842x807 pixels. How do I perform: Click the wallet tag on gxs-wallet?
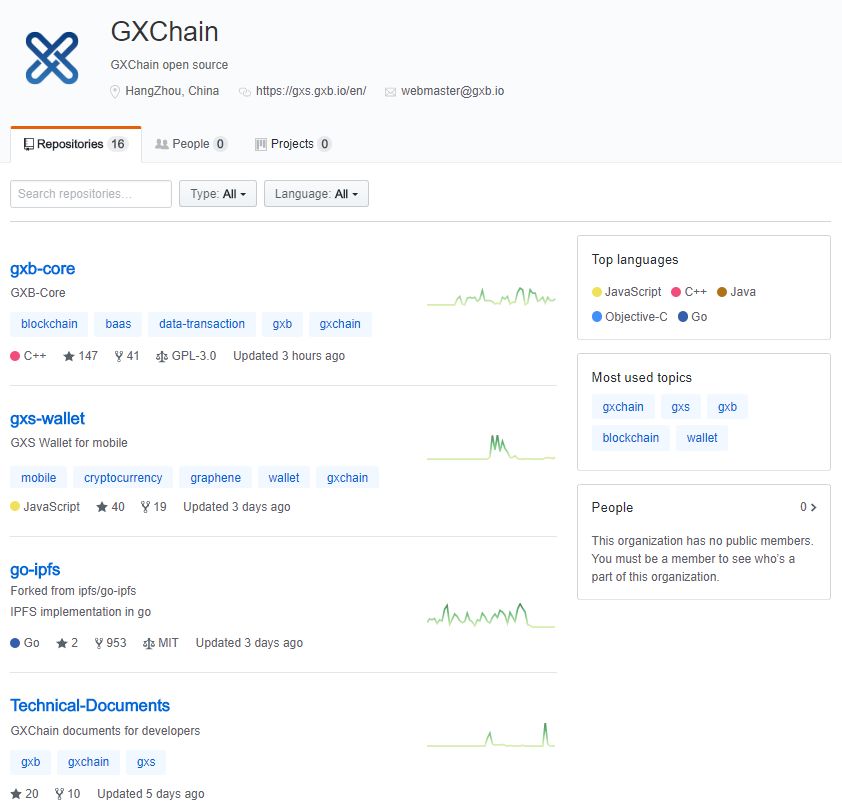[284, 478]
